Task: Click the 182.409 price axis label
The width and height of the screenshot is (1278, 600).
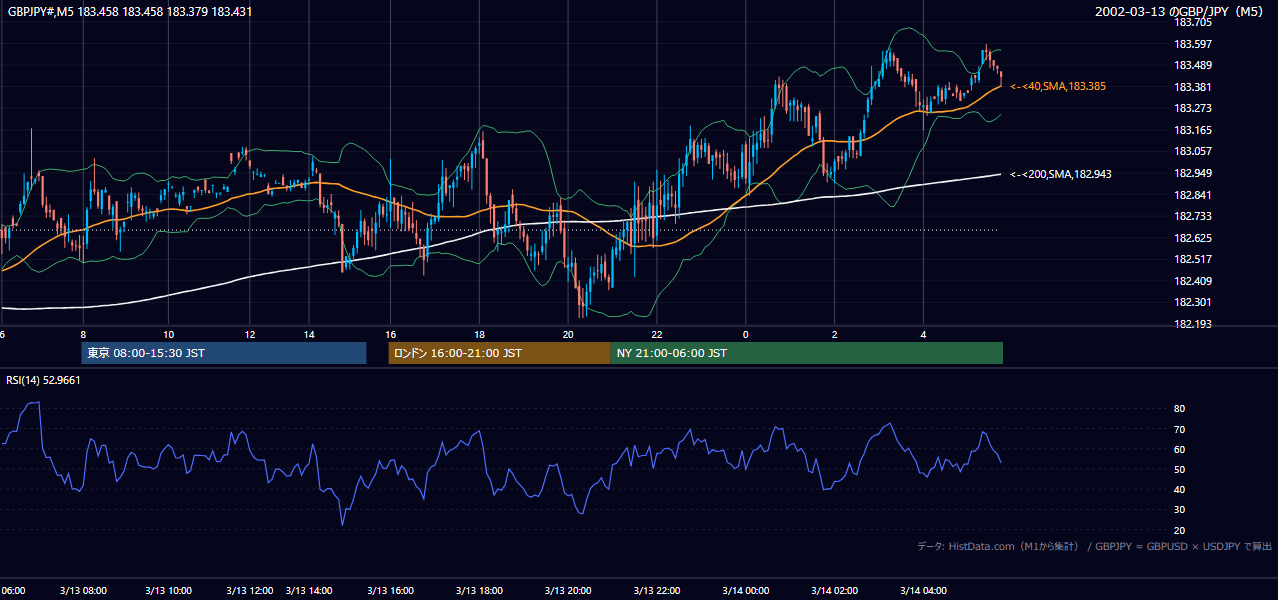Action: (1193, 281)
